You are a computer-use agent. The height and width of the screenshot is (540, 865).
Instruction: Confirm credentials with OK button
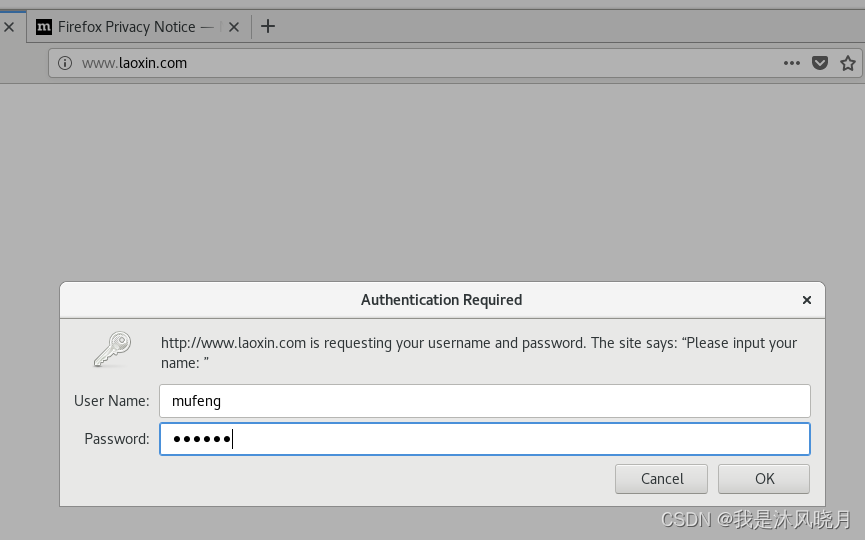coord(764,479)
